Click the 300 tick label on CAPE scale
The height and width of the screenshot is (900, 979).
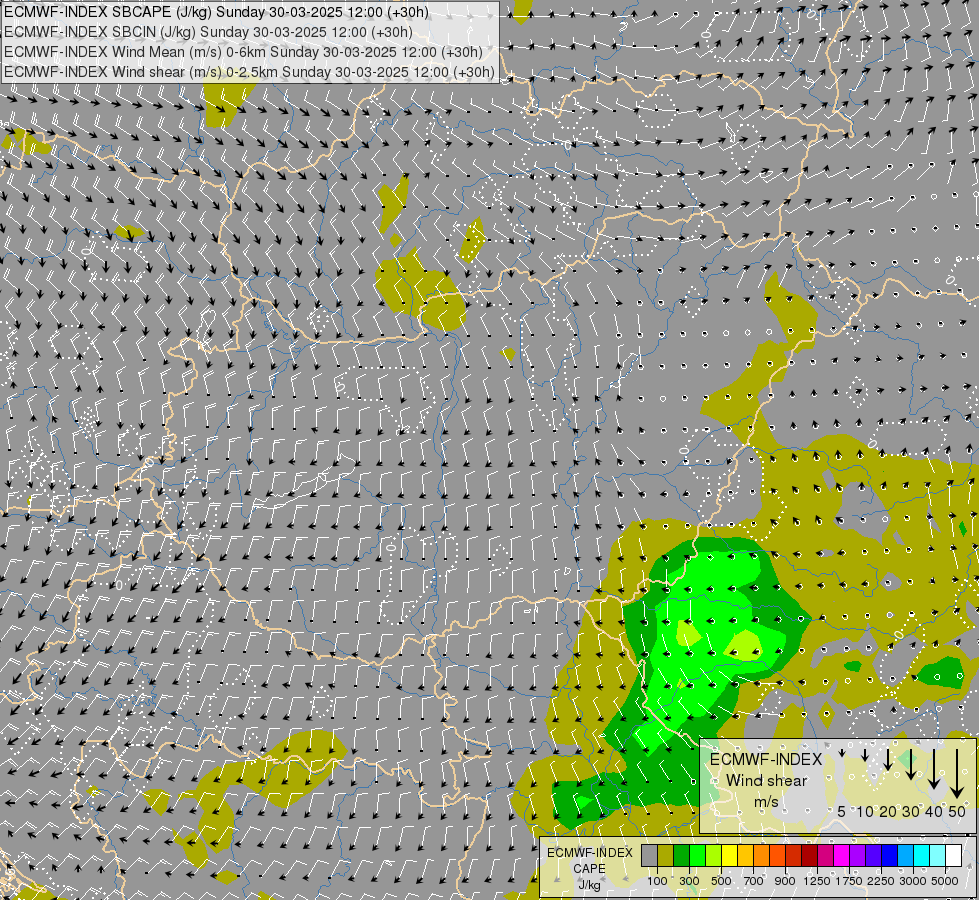(689, 881)
